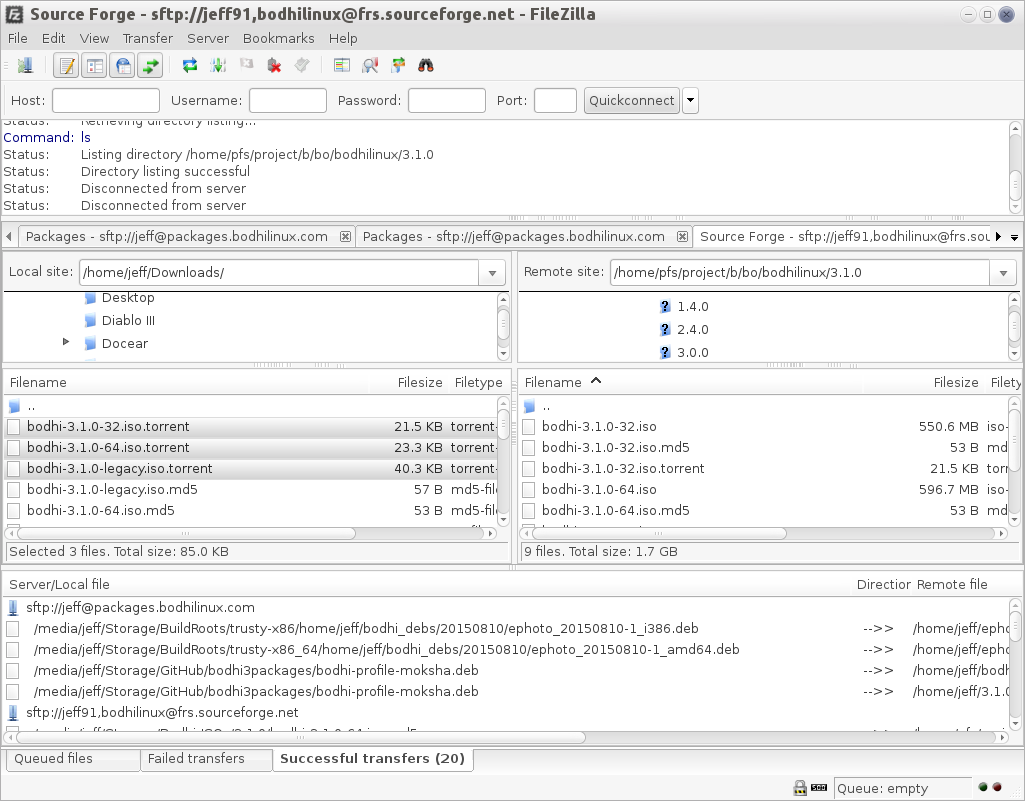This screenshot has width=1025, height=801.
Task: Click the cancel current operation icon
Action: (246, 64)
